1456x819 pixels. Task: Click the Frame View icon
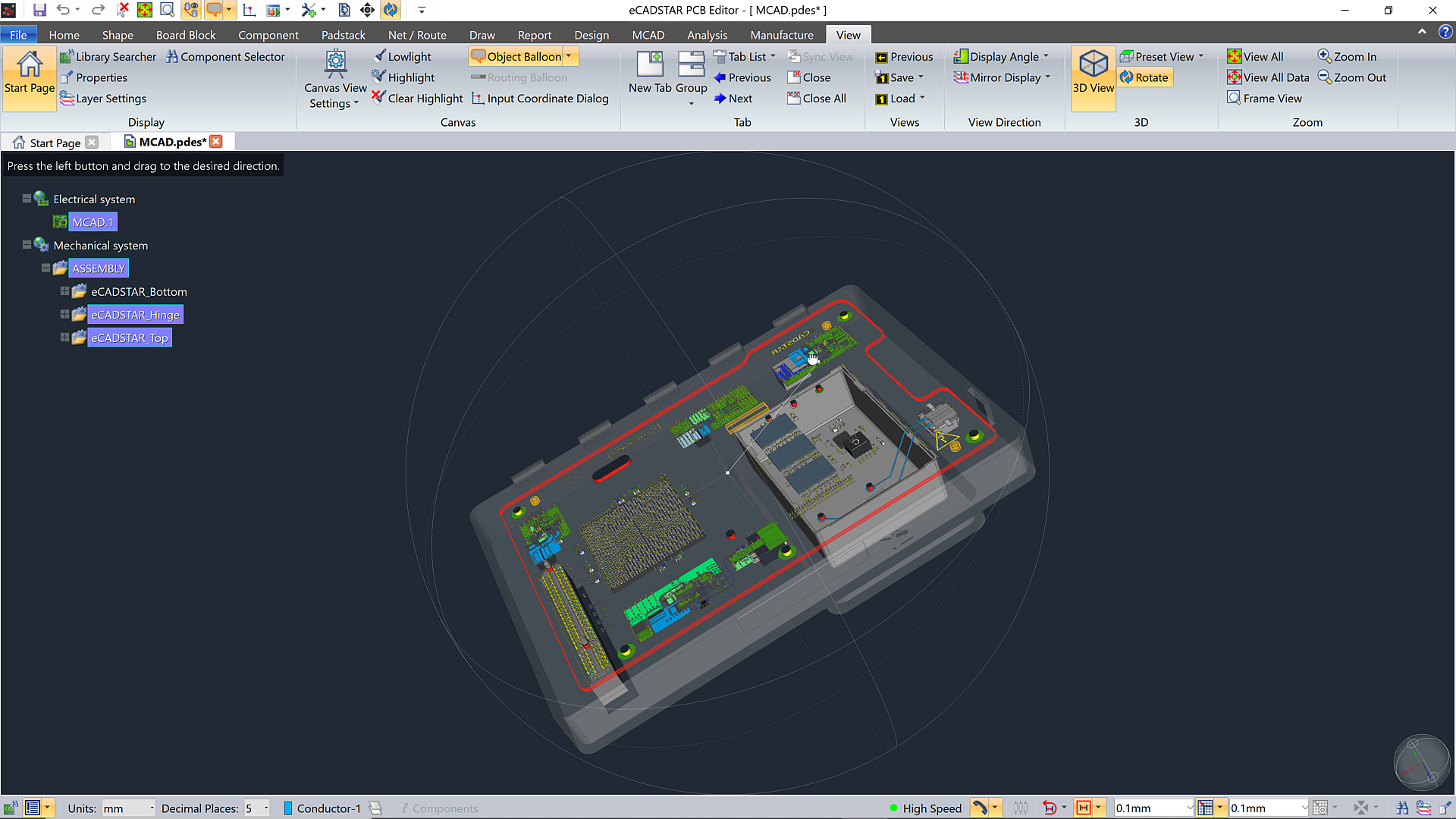[x=1235, y=99]
